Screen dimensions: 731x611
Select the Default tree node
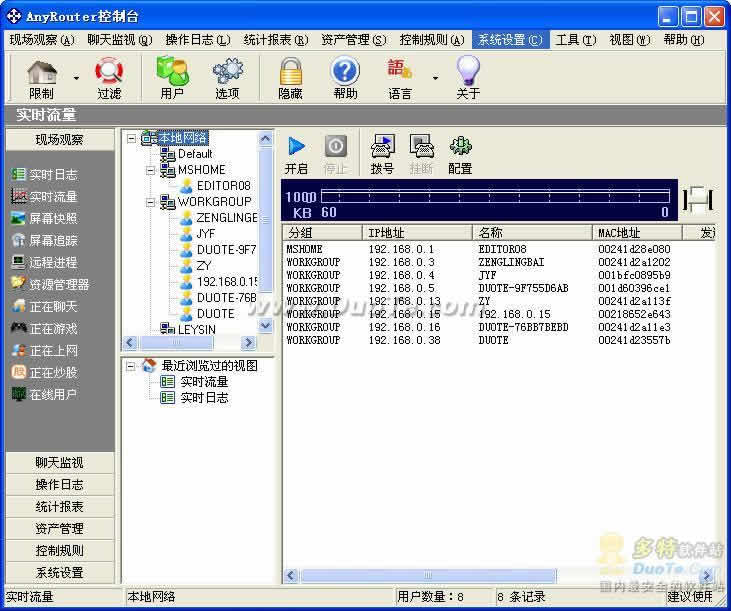point(195,154)
